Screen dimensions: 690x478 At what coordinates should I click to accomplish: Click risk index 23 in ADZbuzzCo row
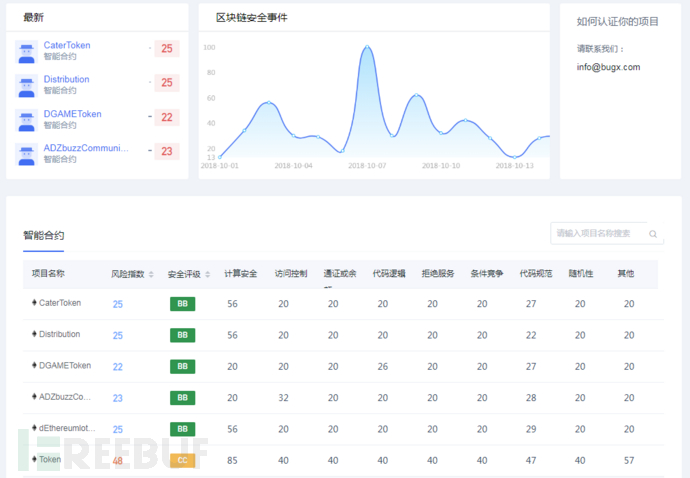click(x=117, y=398)
